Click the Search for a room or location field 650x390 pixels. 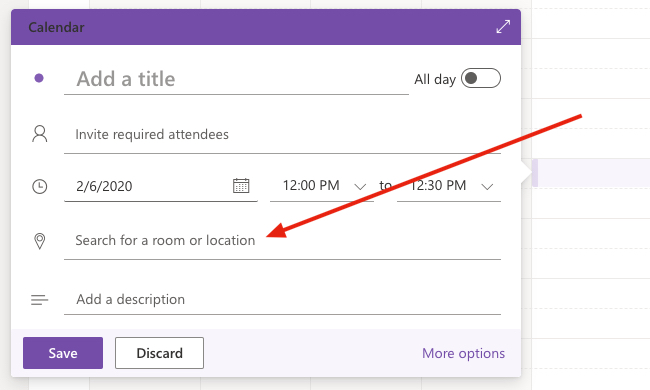(282, 241)
